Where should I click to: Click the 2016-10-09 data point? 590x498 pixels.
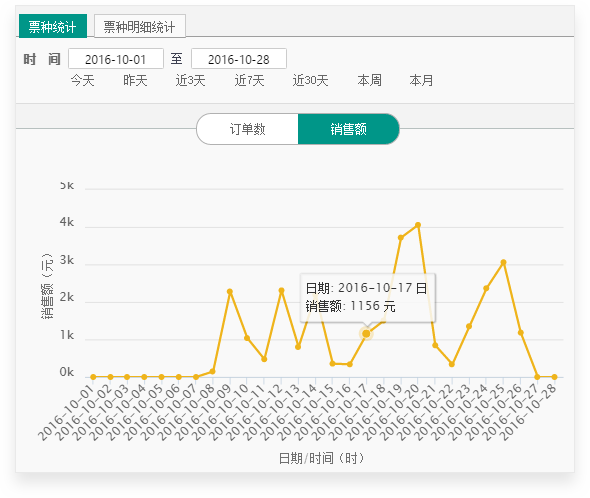[230, 291]
